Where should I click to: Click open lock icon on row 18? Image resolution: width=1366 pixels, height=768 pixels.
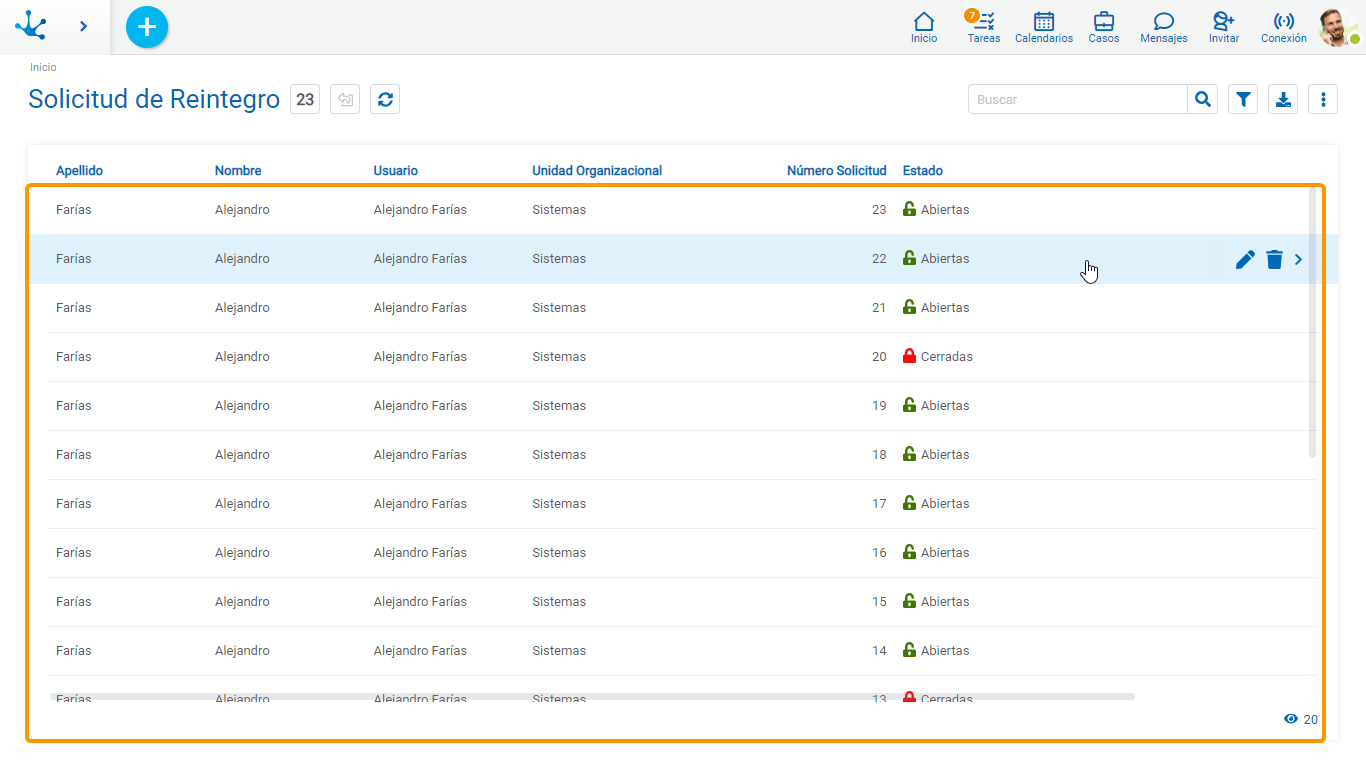coord(909,454)
